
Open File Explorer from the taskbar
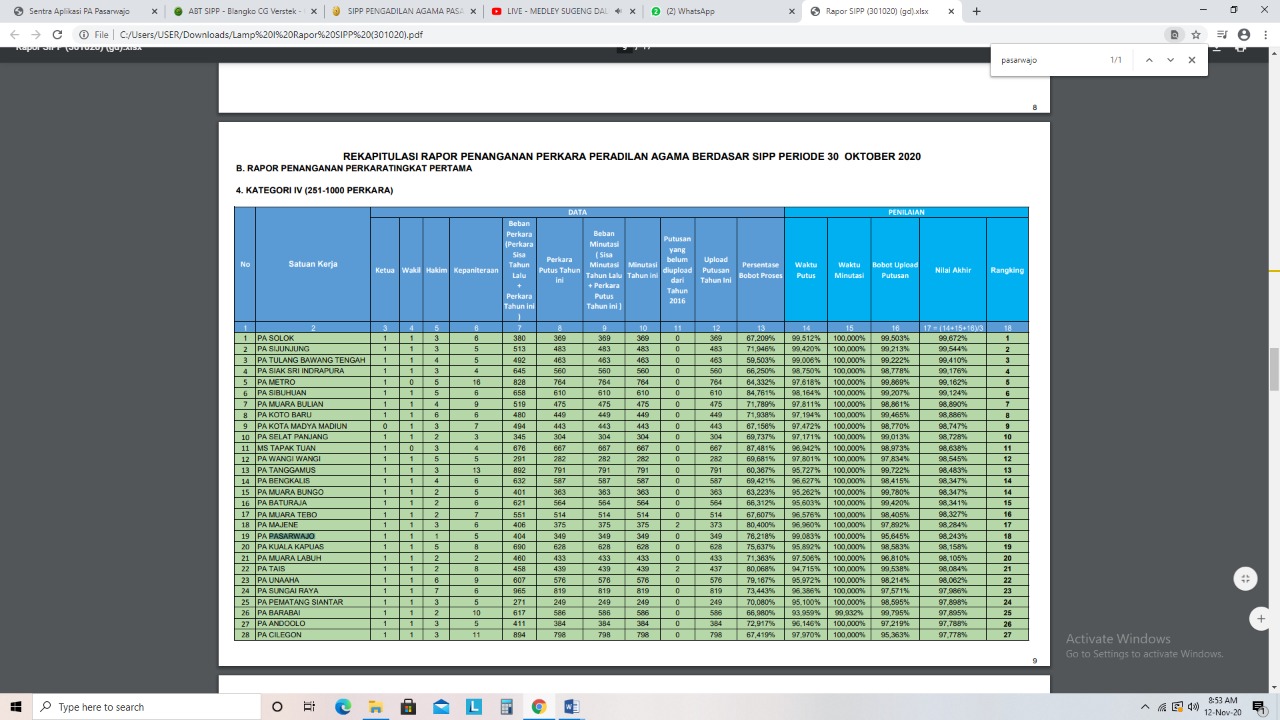point(375,707)
